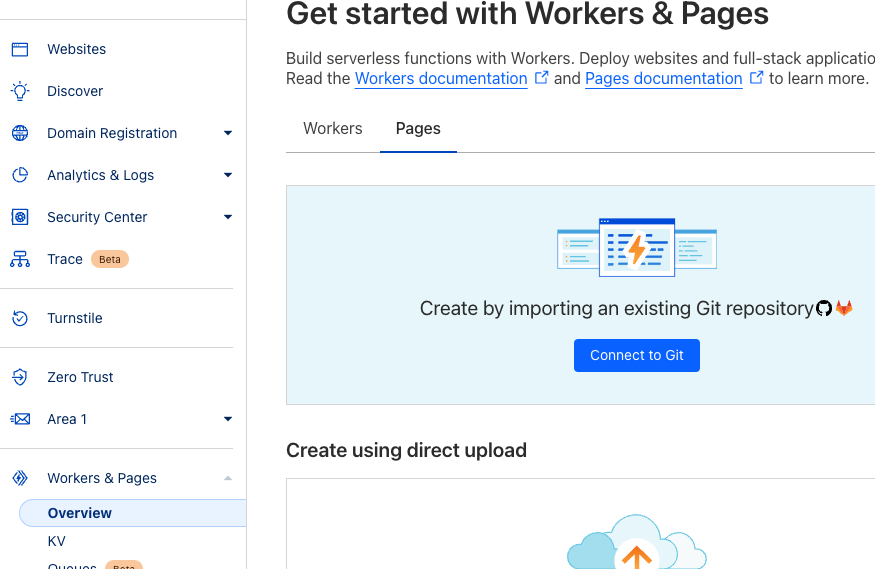The height and width of the screenshot is (569, 875).
Task: Open the Pages documentation link
Action: tap(664, 79)
